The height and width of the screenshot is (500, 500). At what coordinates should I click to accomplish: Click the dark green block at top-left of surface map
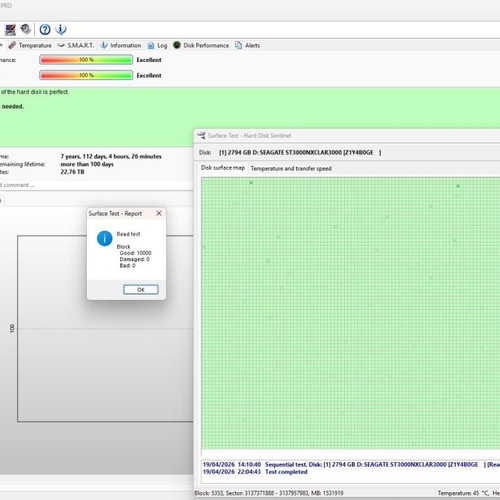pyautogui.click(x=251, y=182)
